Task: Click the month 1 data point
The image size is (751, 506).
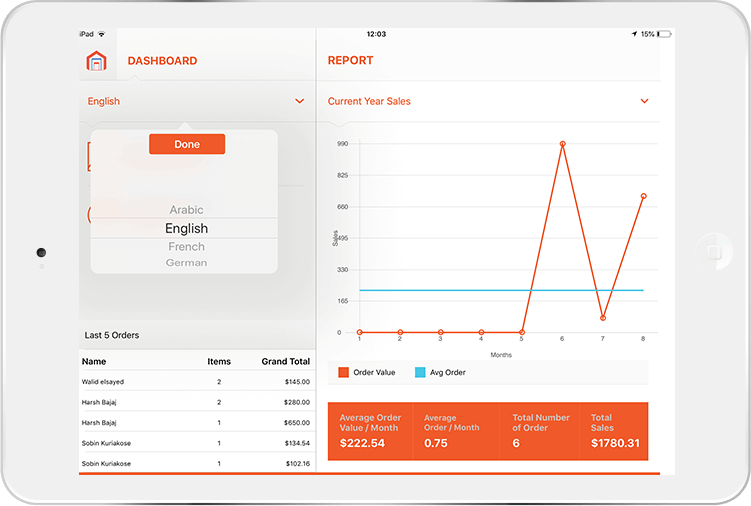Action: coord(360,332)
